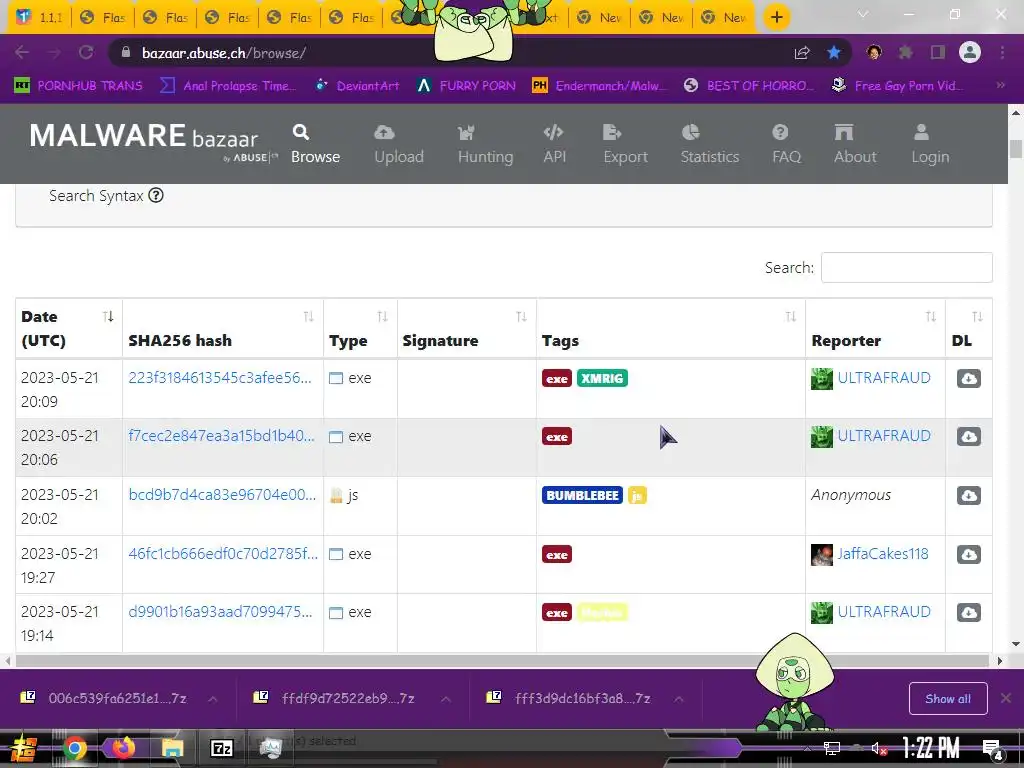Click the BUMBLEBEE tag

(582, 495)
